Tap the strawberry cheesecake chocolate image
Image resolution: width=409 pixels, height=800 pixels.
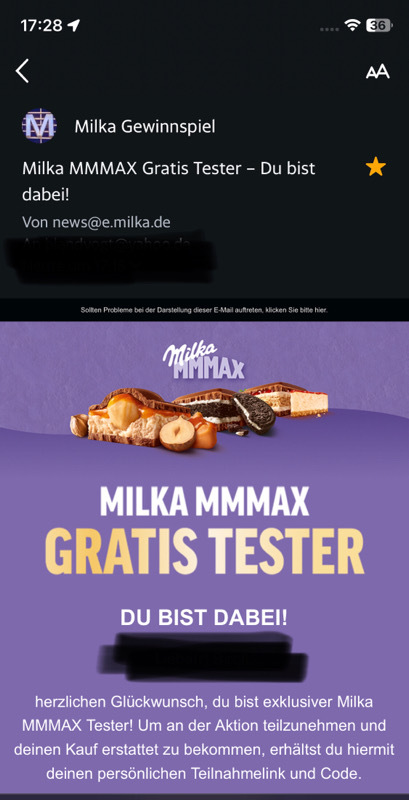tap(293, 398)
